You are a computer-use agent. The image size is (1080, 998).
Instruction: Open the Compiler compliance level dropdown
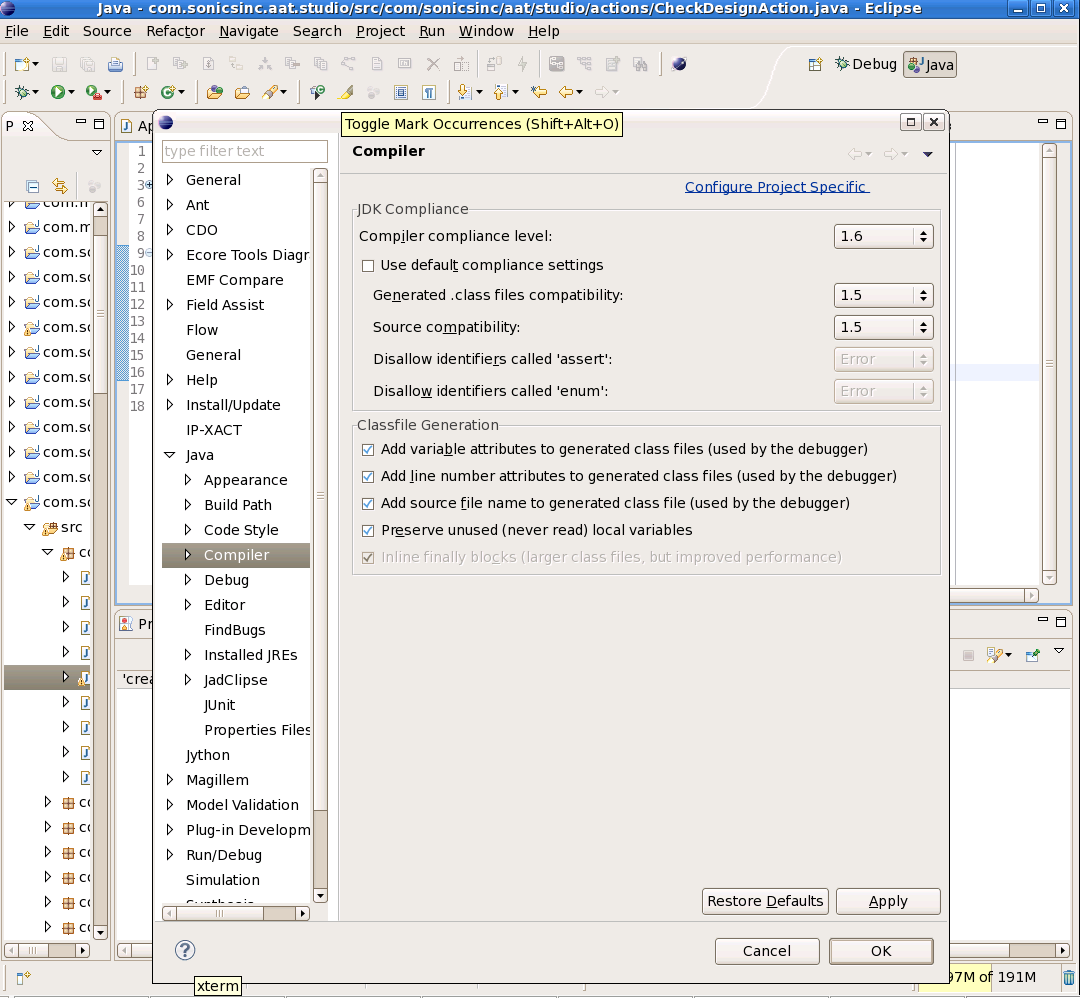point(883,236)
